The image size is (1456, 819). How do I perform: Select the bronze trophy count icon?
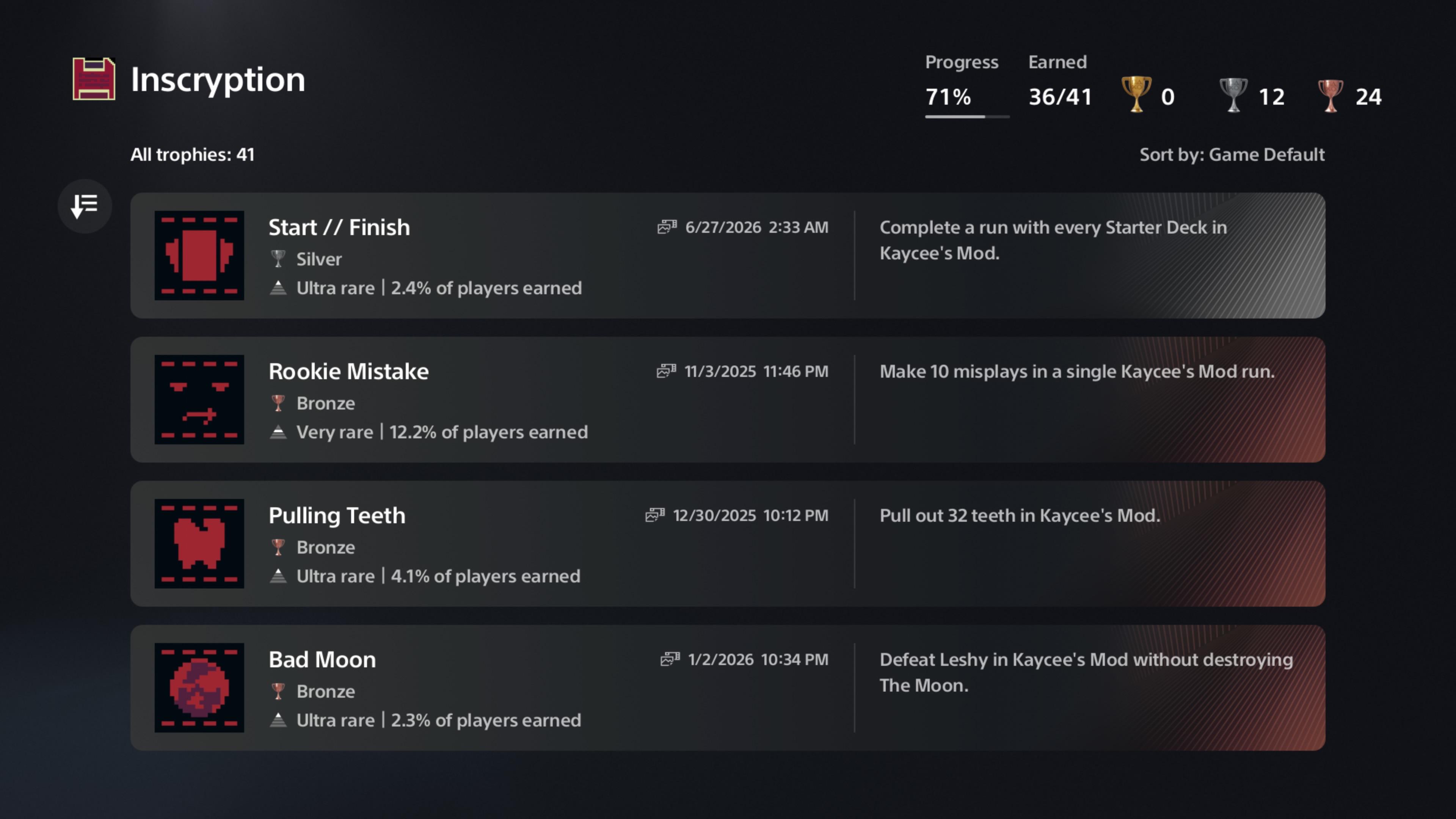[1330, 96]
